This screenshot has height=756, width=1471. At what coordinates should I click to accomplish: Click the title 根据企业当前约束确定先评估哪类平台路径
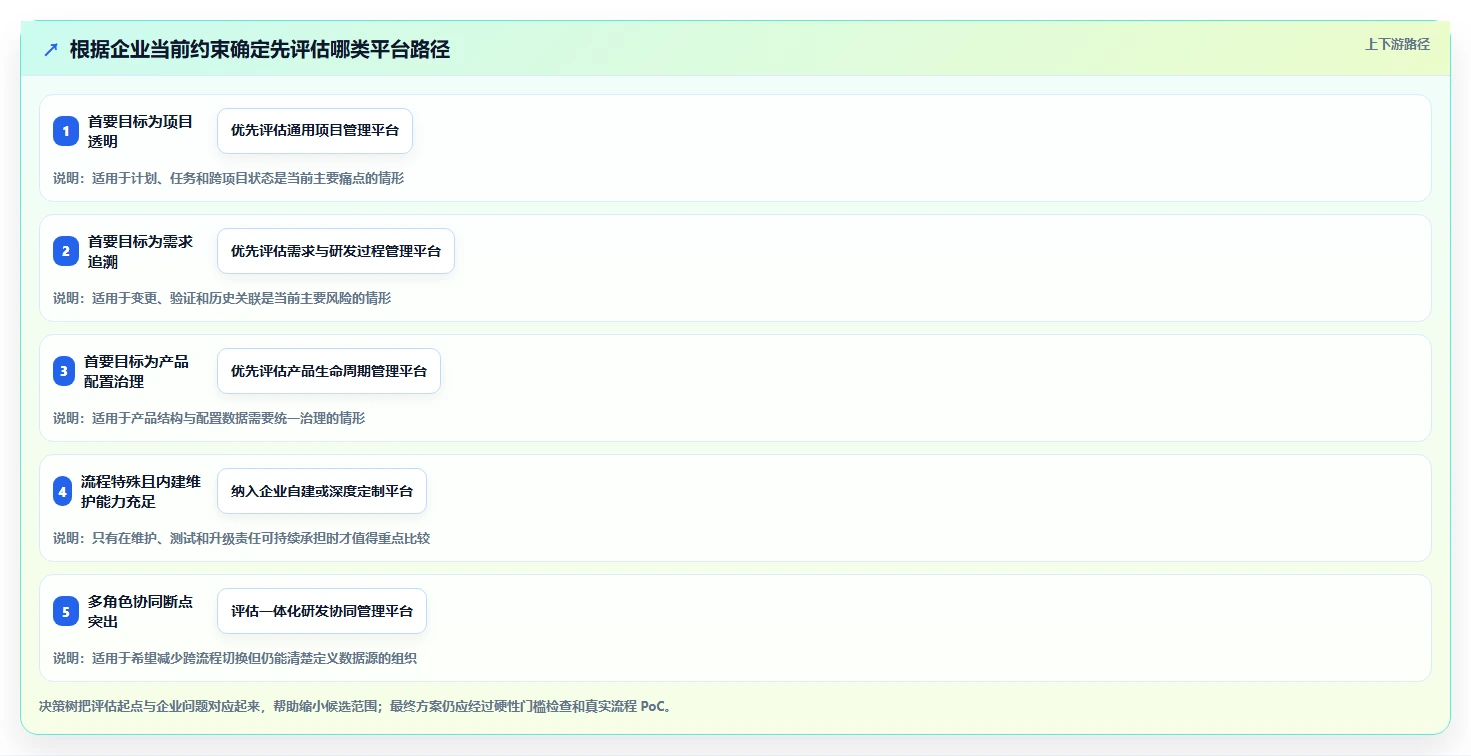[x=260, y=50]
